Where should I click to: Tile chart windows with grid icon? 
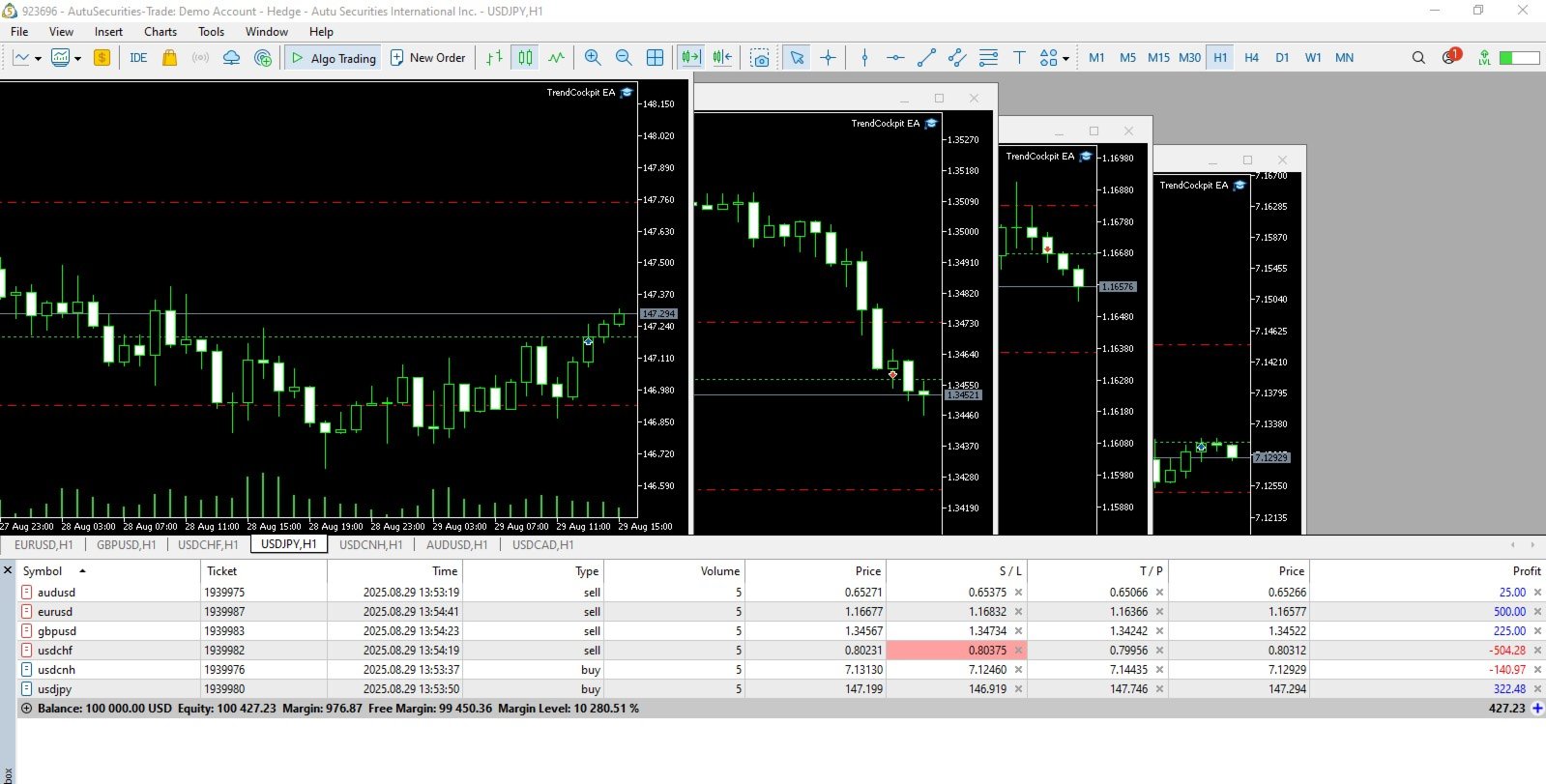click(x=655, y=58)
